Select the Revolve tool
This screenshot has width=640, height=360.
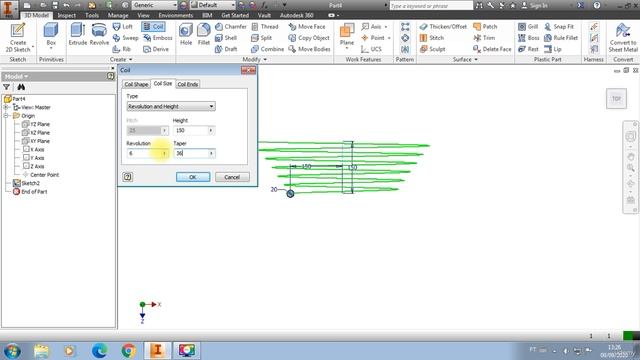[99, 34]
